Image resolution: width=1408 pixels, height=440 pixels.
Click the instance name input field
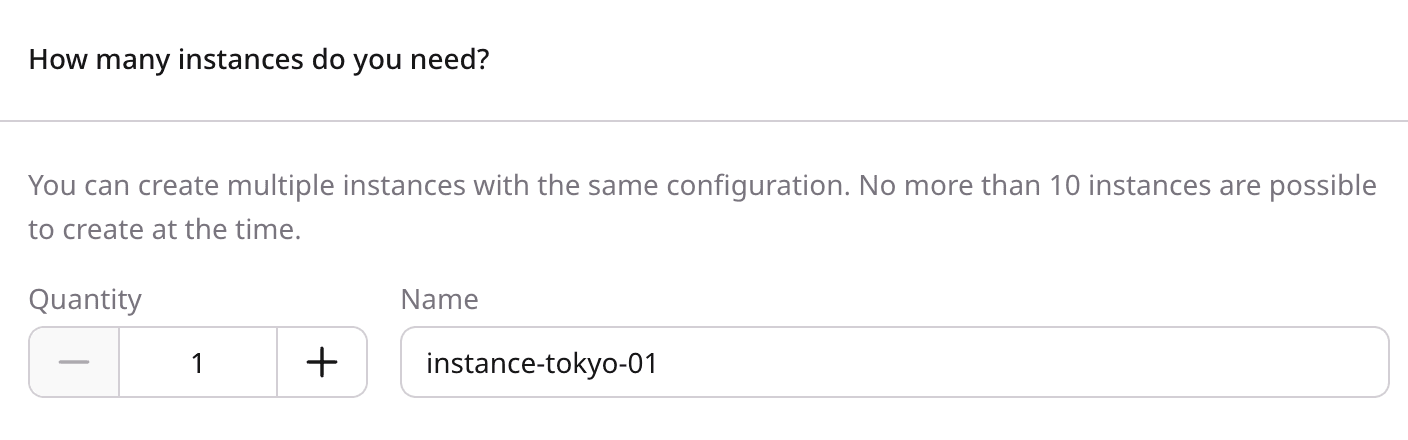[x=894, y=362]
